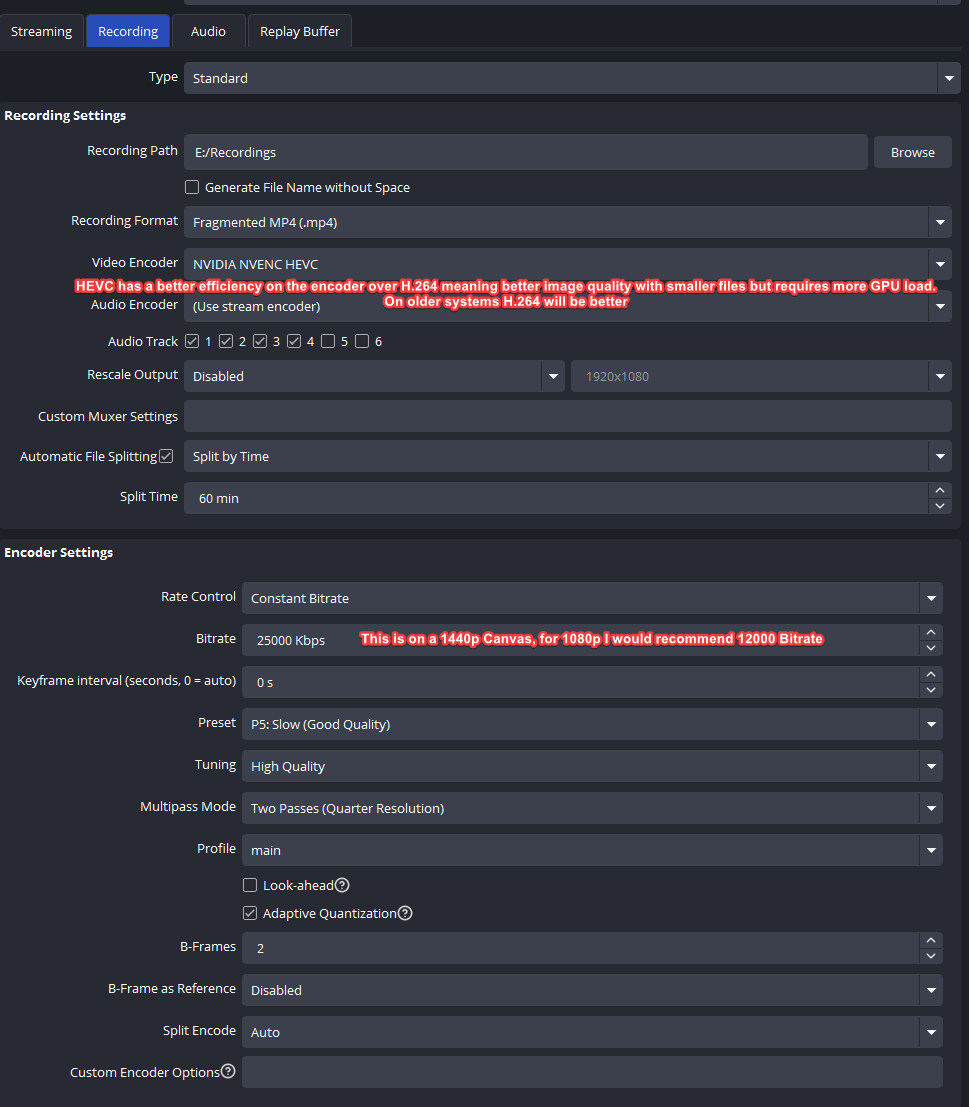
Task: Open the Split by Time dropdown
Action: [567, 456]
